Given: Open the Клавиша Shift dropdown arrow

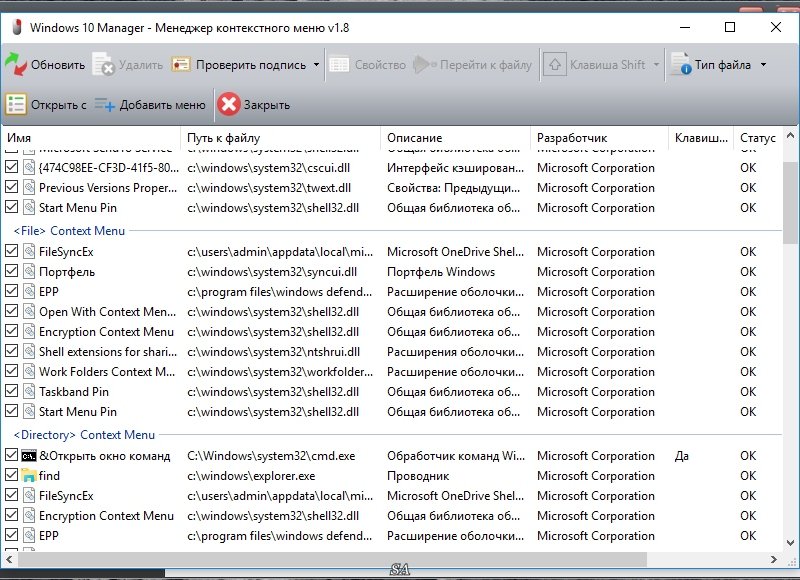Looking at the screenshot, I should 656,65.
